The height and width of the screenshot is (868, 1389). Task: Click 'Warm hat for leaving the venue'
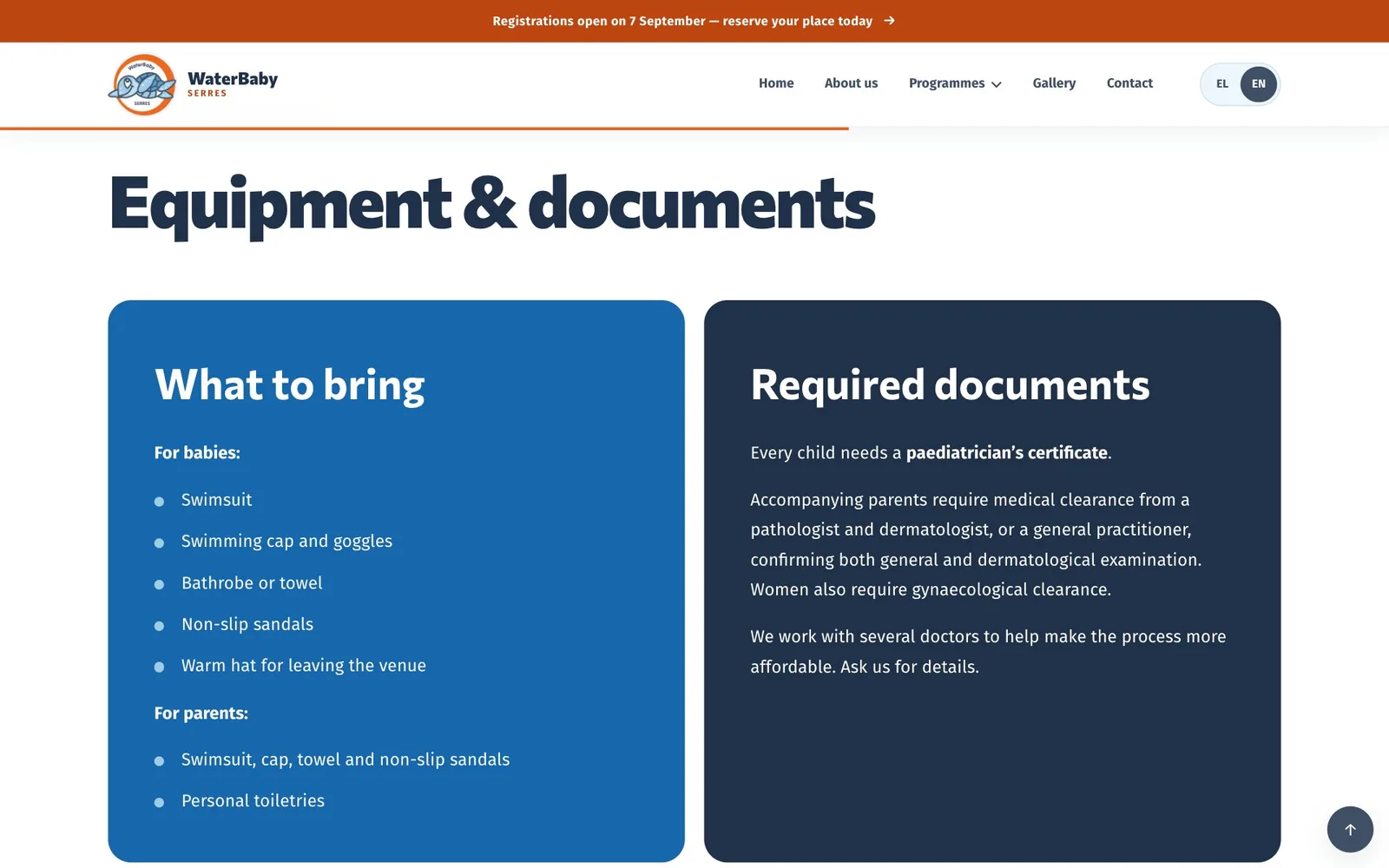304,666
